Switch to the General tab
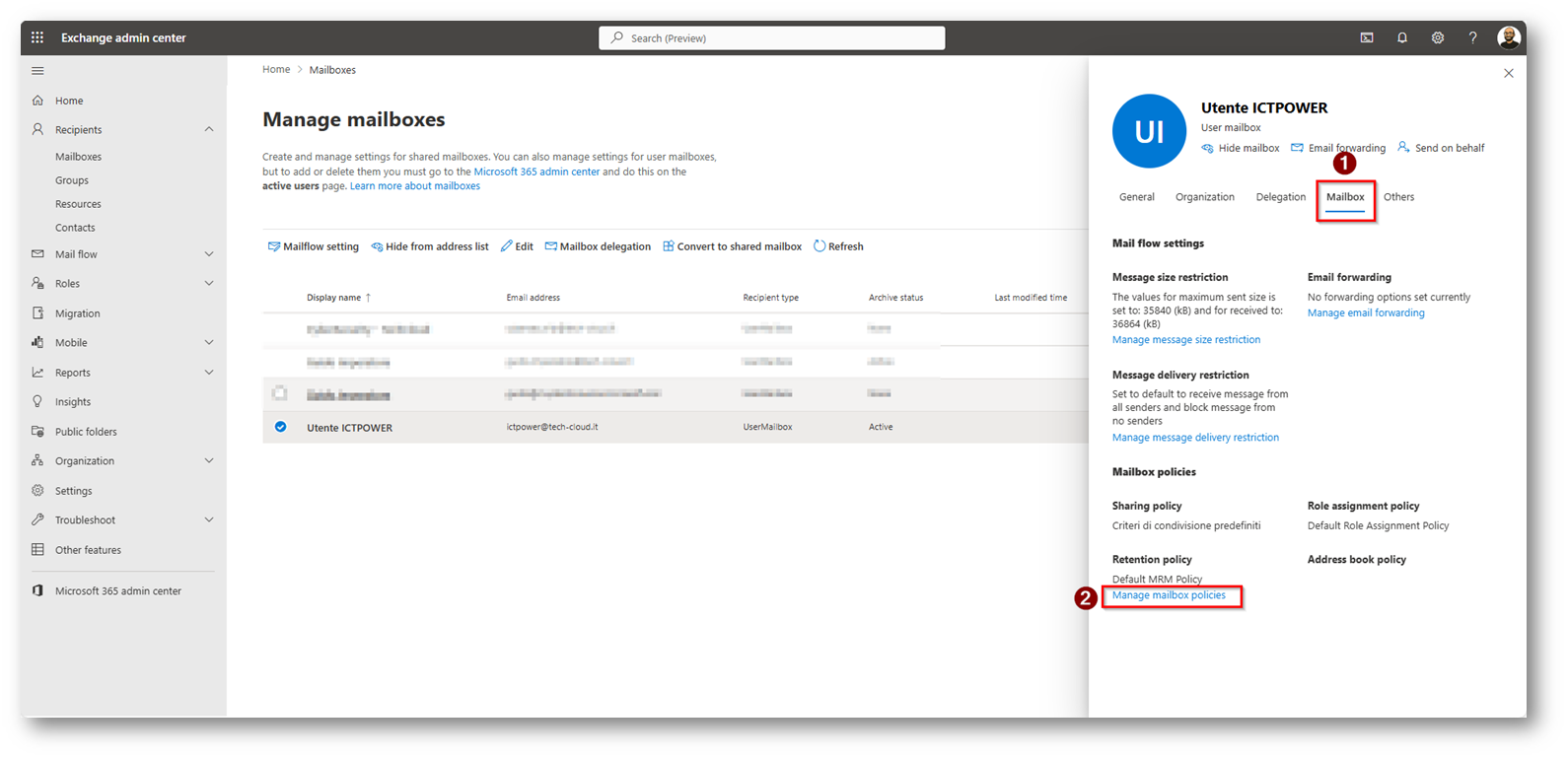Screen dimensions: 1568x759 (x=1137, y=197)
